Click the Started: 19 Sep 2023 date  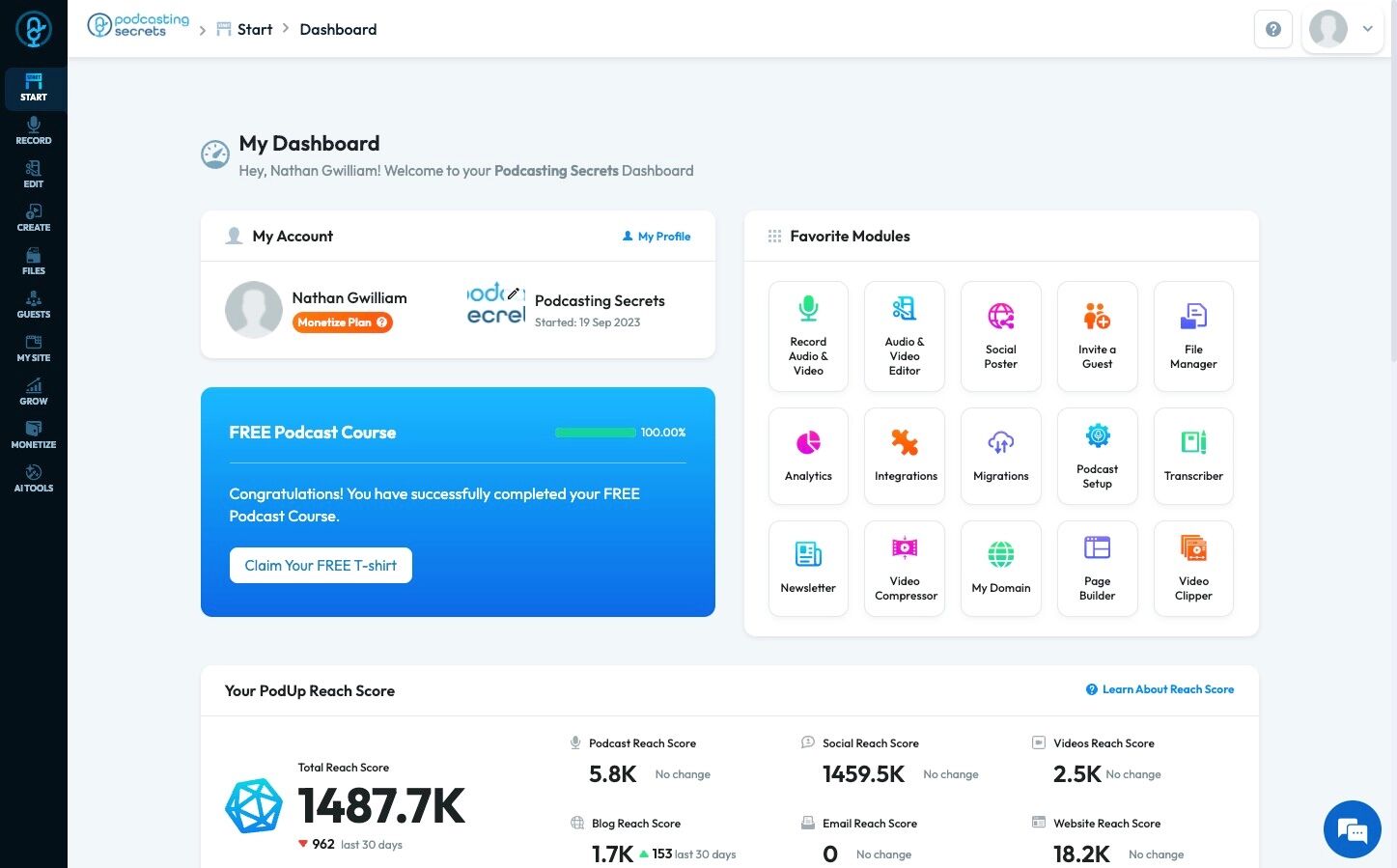click(587, 322)
